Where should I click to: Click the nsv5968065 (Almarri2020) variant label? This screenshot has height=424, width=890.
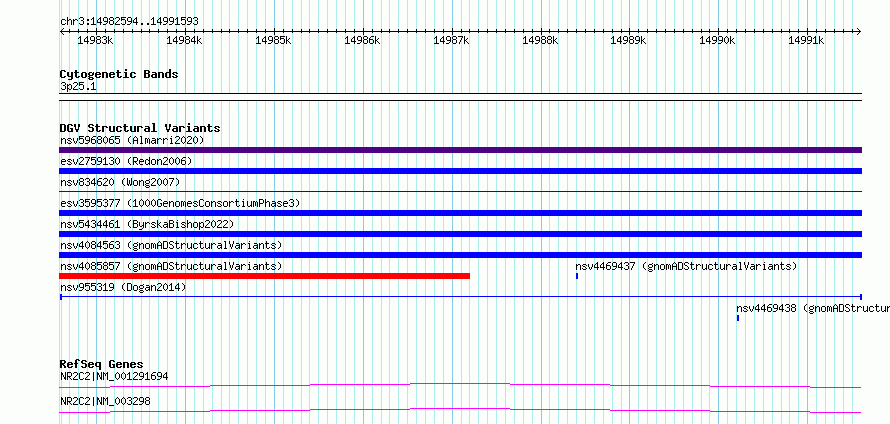pos(132,140)
